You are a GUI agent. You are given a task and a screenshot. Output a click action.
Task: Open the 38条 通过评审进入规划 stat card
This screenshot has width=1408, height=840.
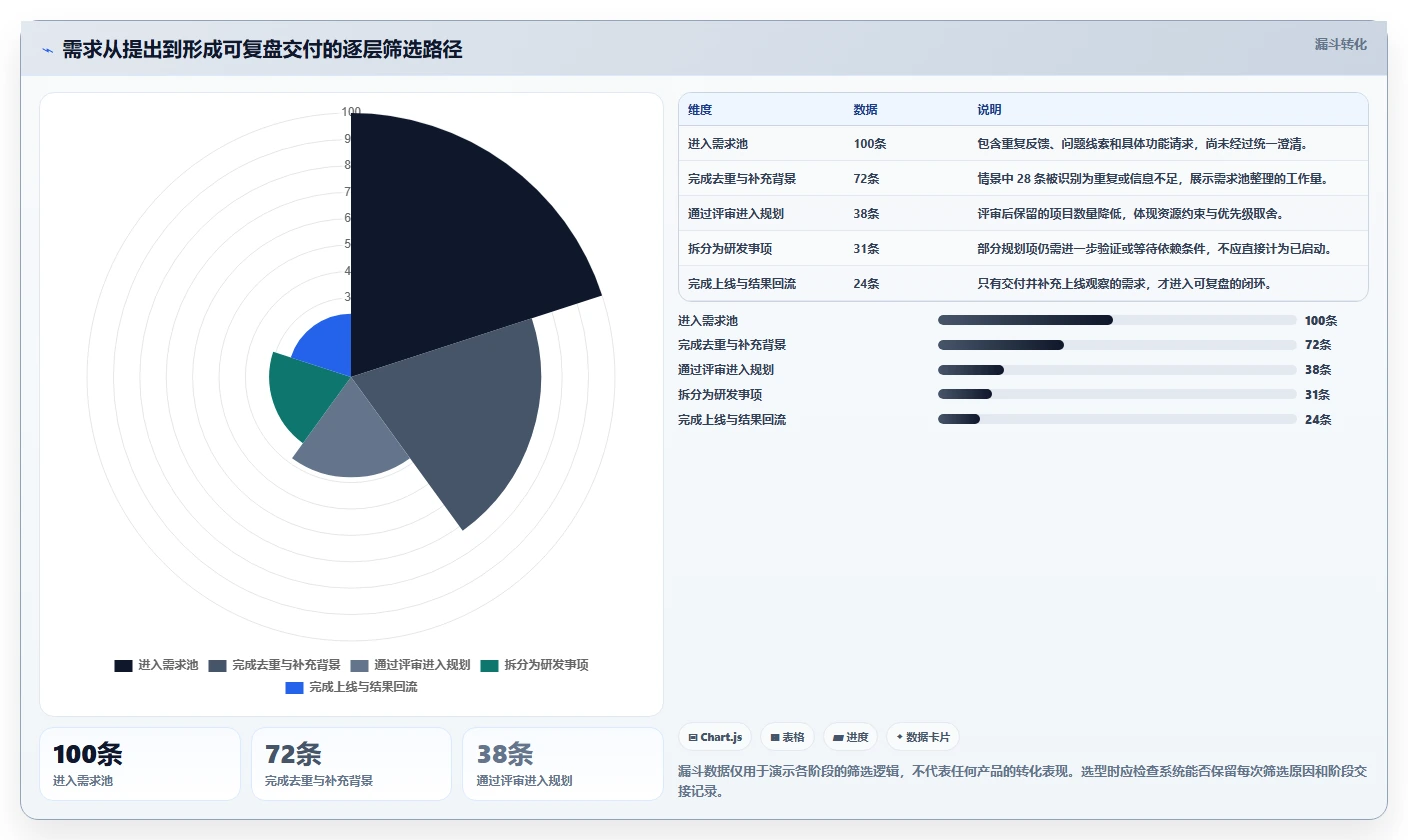563,764
